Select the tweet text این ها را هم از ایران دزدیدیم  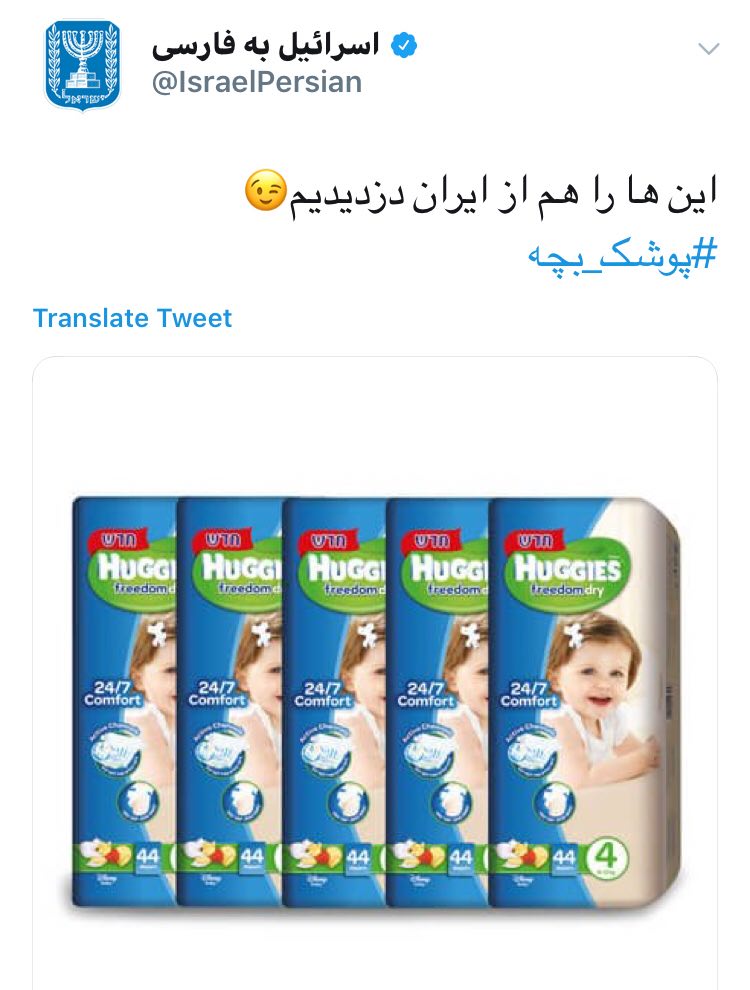click(503, 194)
